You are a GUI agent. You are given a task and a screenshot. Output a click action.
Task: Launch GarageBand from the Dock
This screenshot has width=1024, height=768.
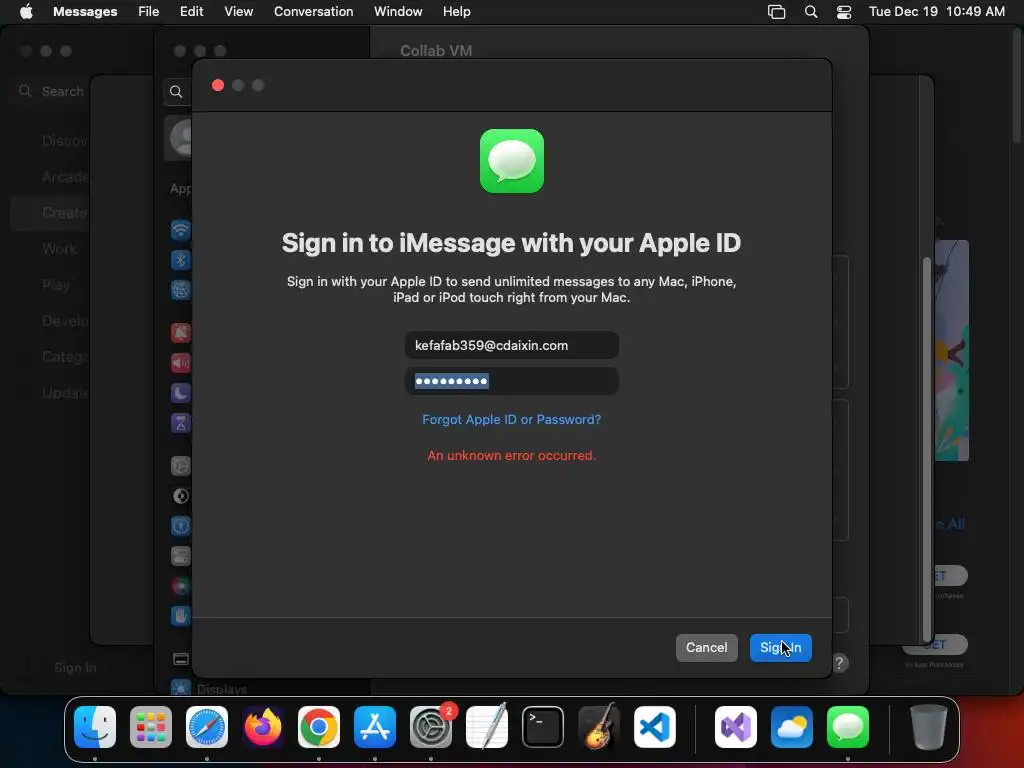pos(598,726)
